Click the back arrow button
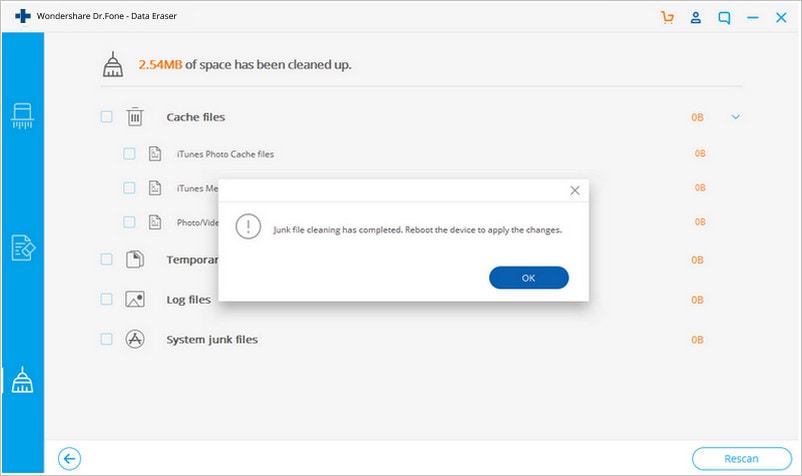 point(70,459)
